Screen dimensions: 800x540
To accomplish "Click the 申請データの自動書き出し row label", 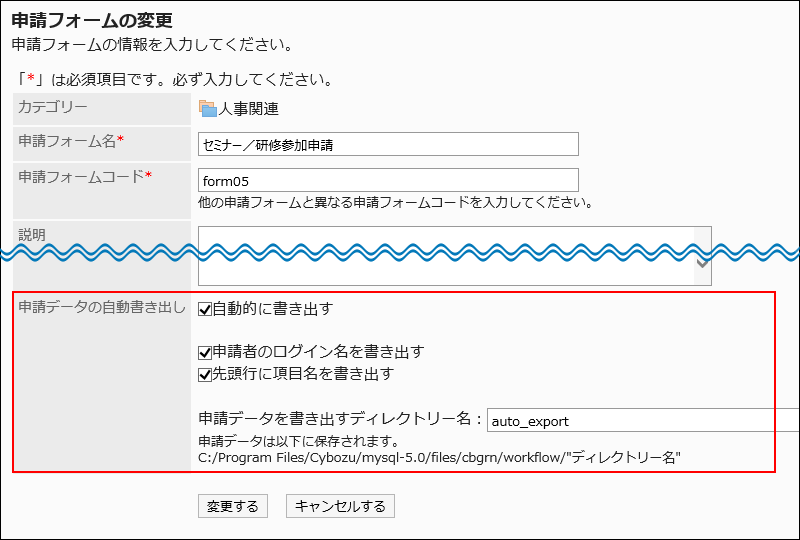I will click(102, 307).
